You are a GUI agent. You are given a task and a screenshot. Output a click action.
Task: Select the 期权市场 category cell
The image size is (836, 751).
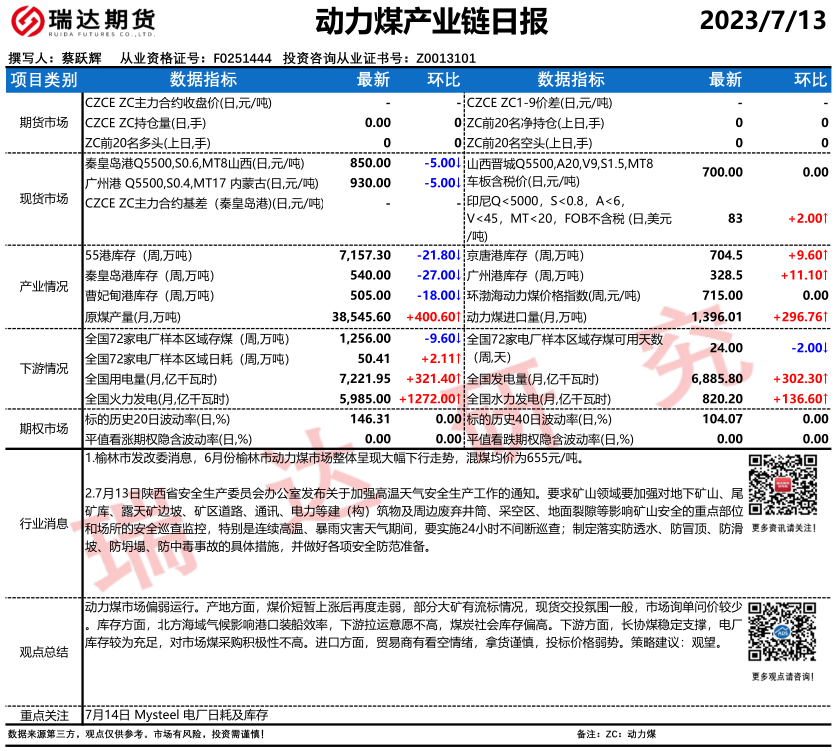coord(44,429)
